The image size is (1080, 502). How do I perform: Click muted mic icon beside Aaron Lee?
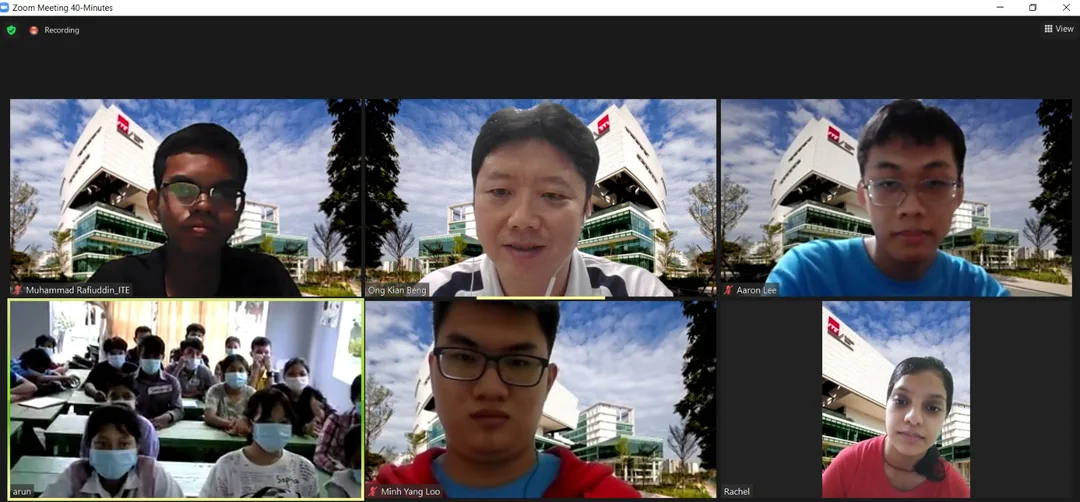[x=729, y=291]
